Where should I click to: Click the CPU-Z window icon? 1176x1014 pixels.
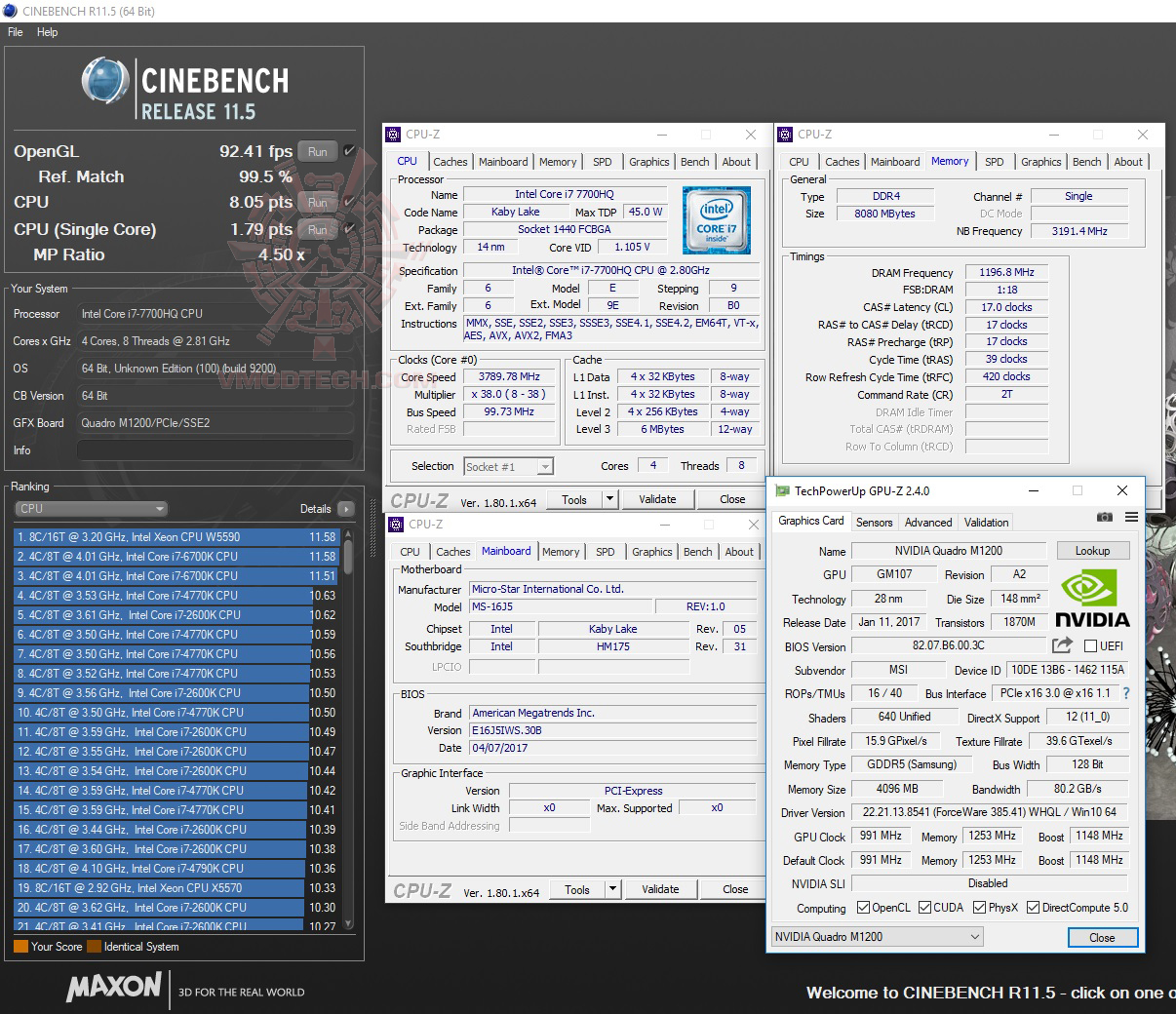point(394,135)
